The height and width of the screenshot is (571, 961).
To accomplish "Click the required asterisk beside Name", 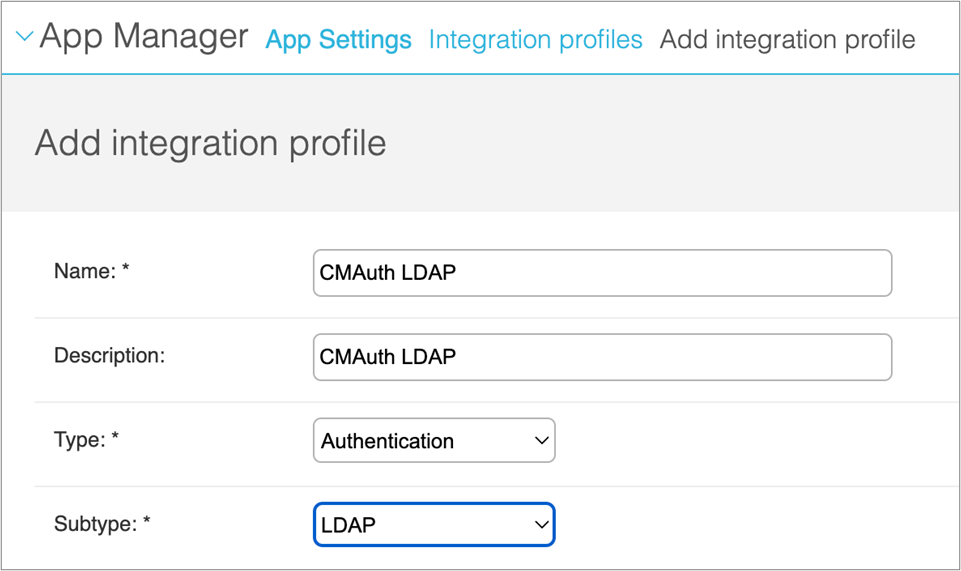I will coord(126,270).
